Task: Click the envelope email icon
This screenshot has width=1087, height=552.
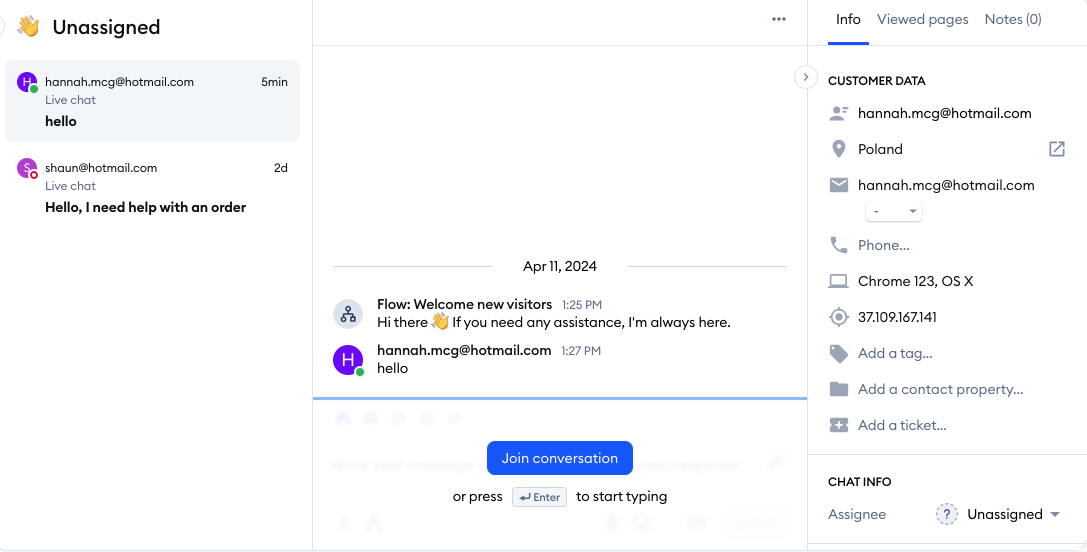Action: click(x=839, y=185)
